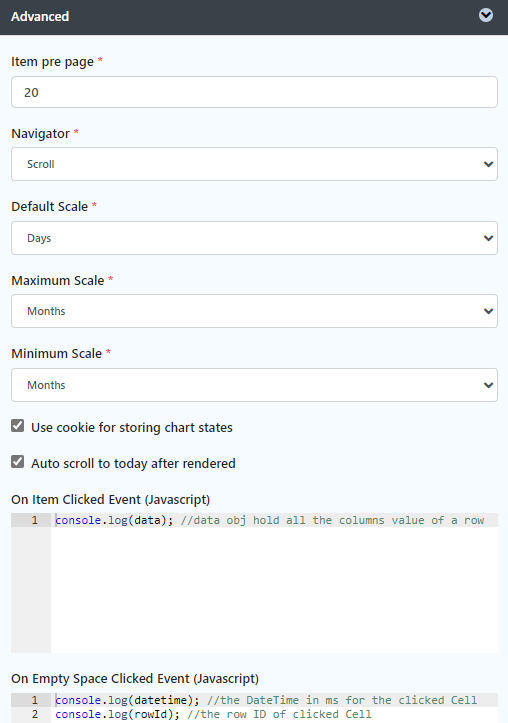Open the Default Scale dropdown showing Days
This screenshot has width=508, height=723.
(254, 238)
